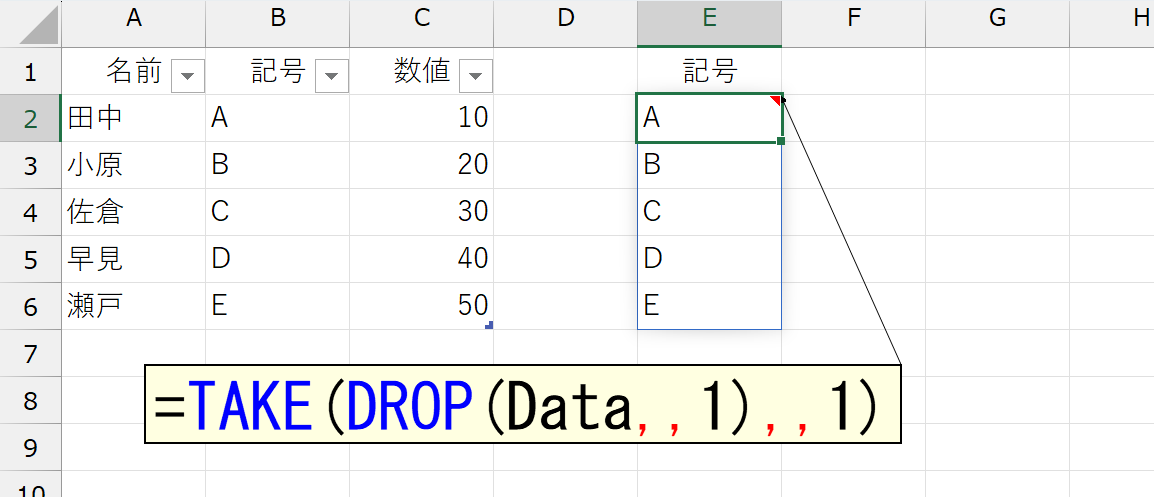Click cell containing 早見
1154x497 pixels.
point(133,260)
